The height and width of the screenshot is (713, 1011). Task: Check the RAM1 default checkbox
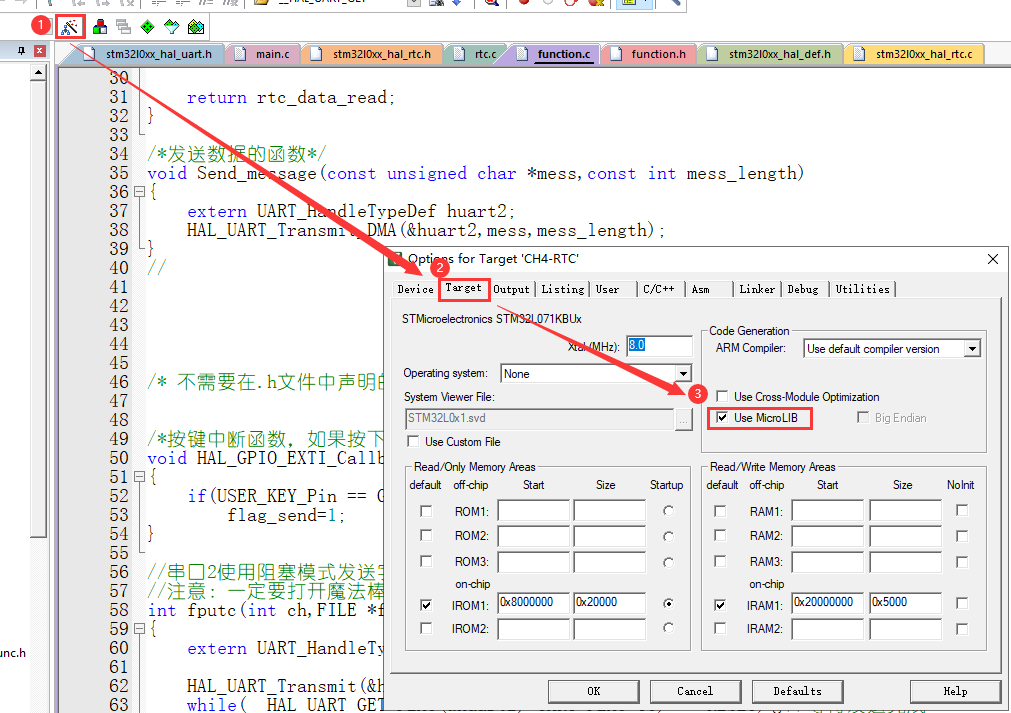click(720, 511)
